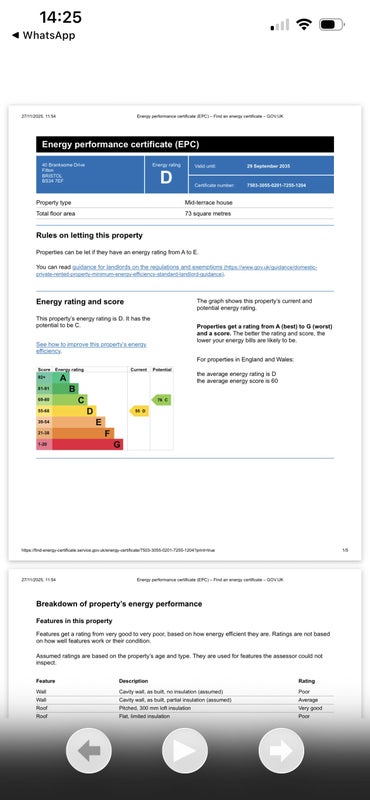Viewport: 370px width, 800px height.
Task: Click the Energy performance certificate header bar
Action: [x=185, y=144]
